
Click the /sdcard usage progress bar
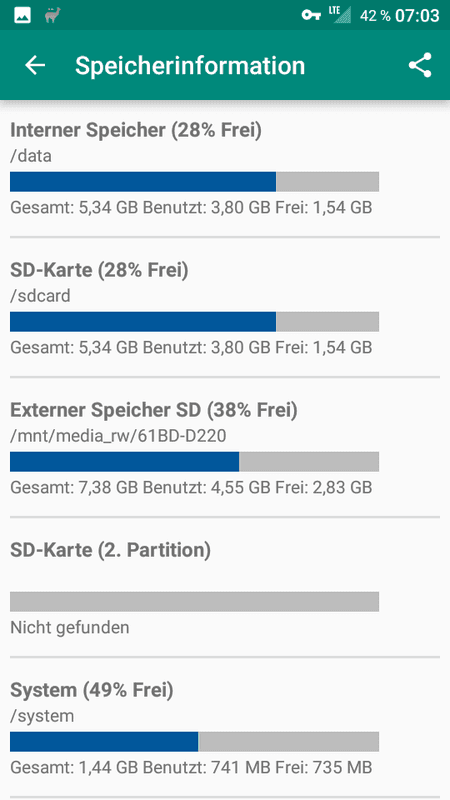(194, 322)
